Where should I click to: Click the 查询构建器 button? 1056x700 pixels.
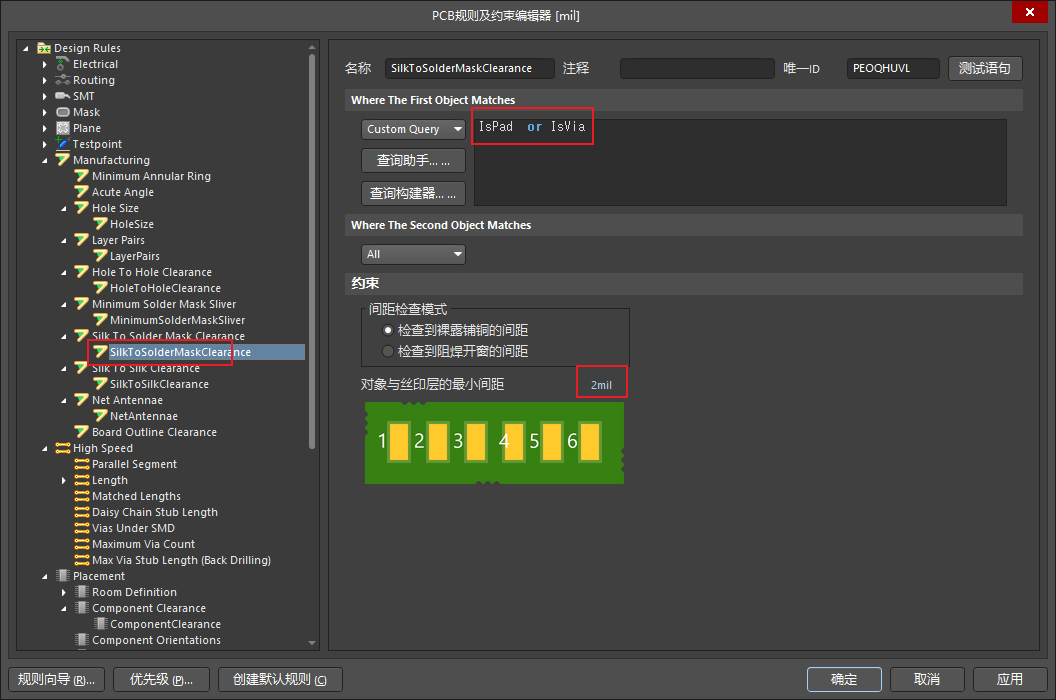pos(414,193)
